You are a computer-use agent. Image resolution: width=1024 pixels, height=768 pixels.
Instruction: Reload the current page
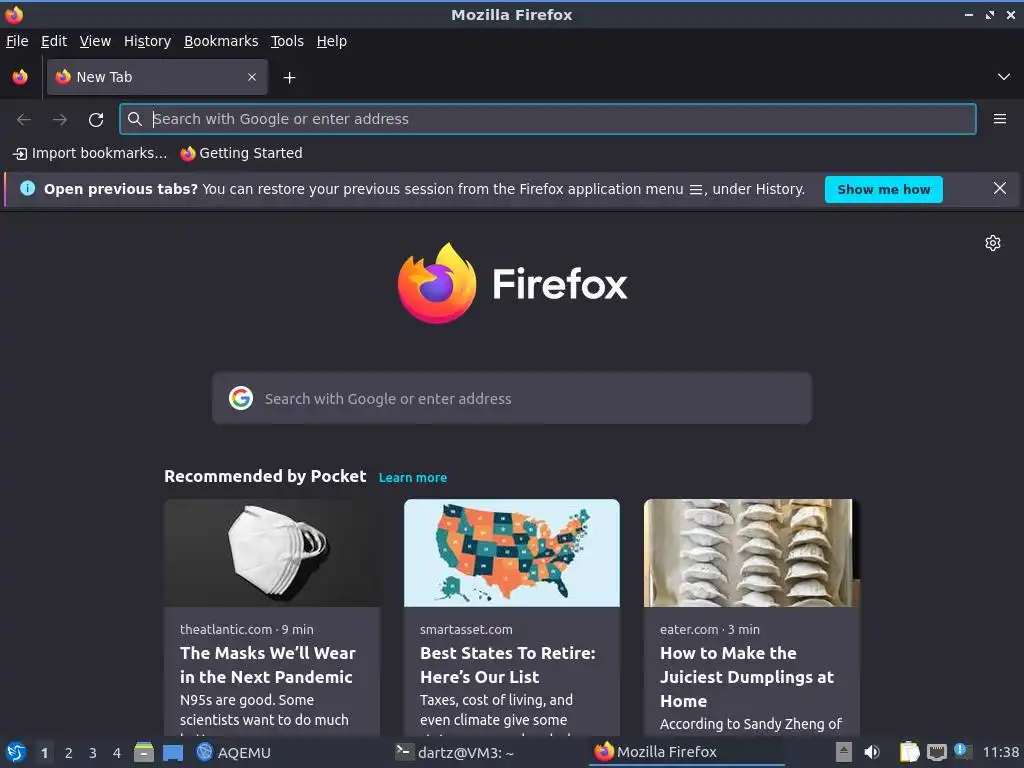(x=96, y=120)
